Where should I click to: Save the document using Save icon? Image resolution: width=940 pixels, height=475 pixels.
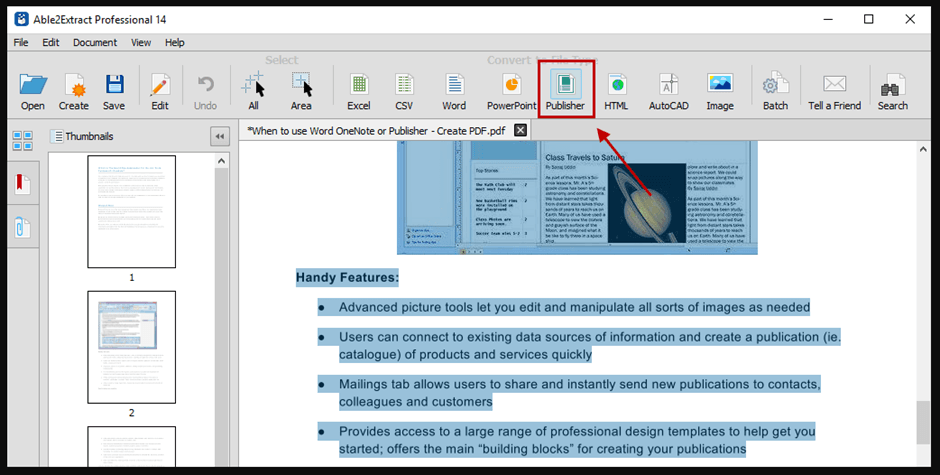click(114, 92)
